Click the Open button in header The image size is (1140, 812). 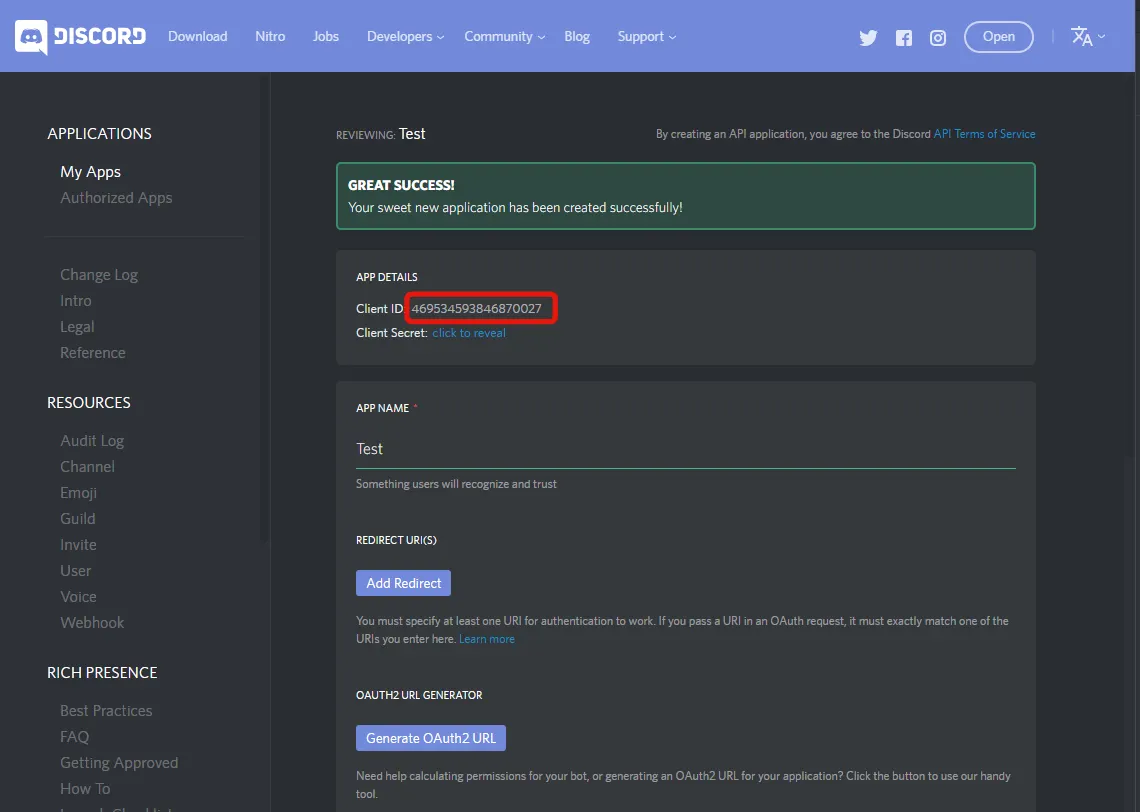tap(998, 37)
